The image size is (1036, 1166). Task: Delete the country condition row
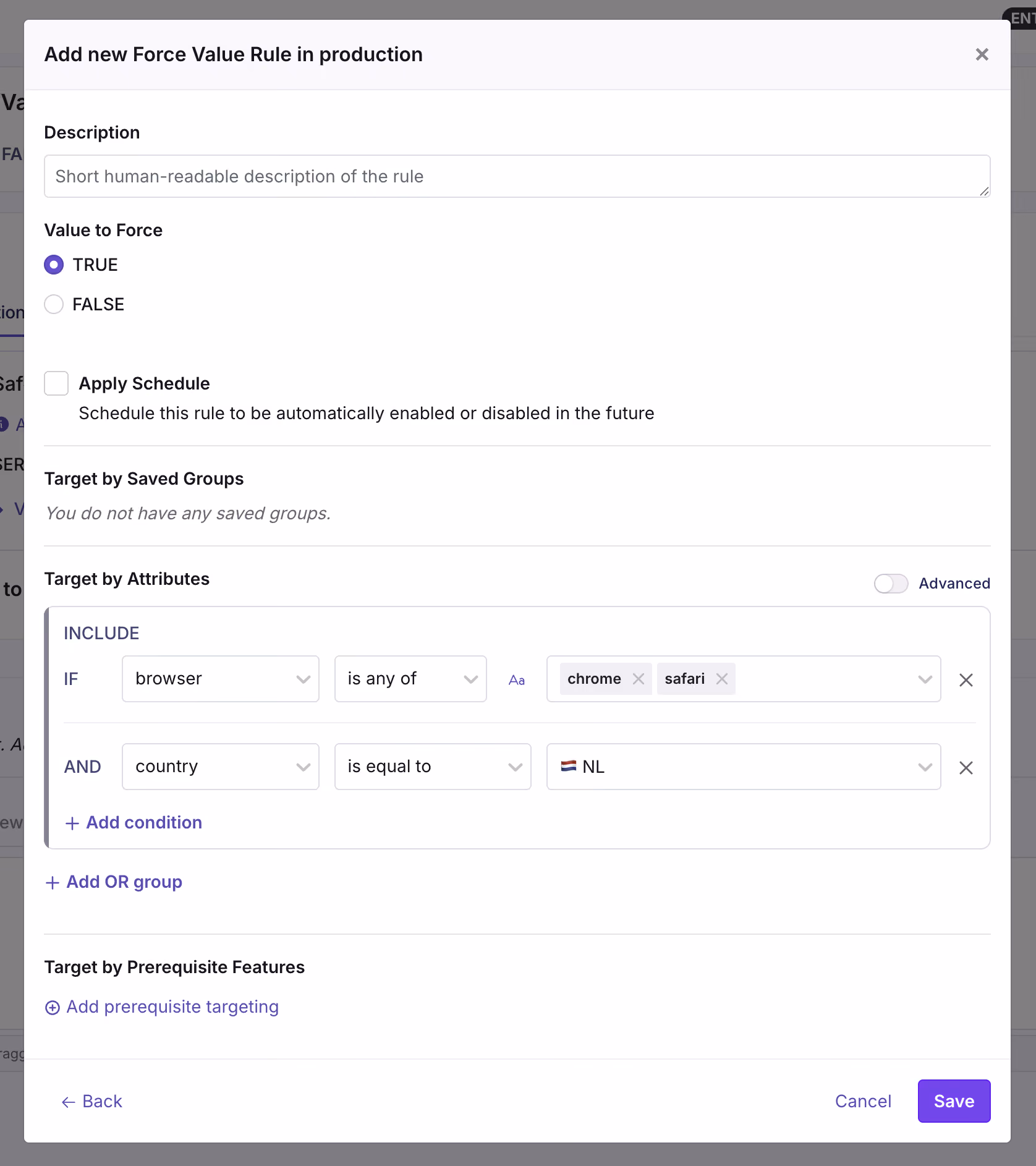pos(966,767)
